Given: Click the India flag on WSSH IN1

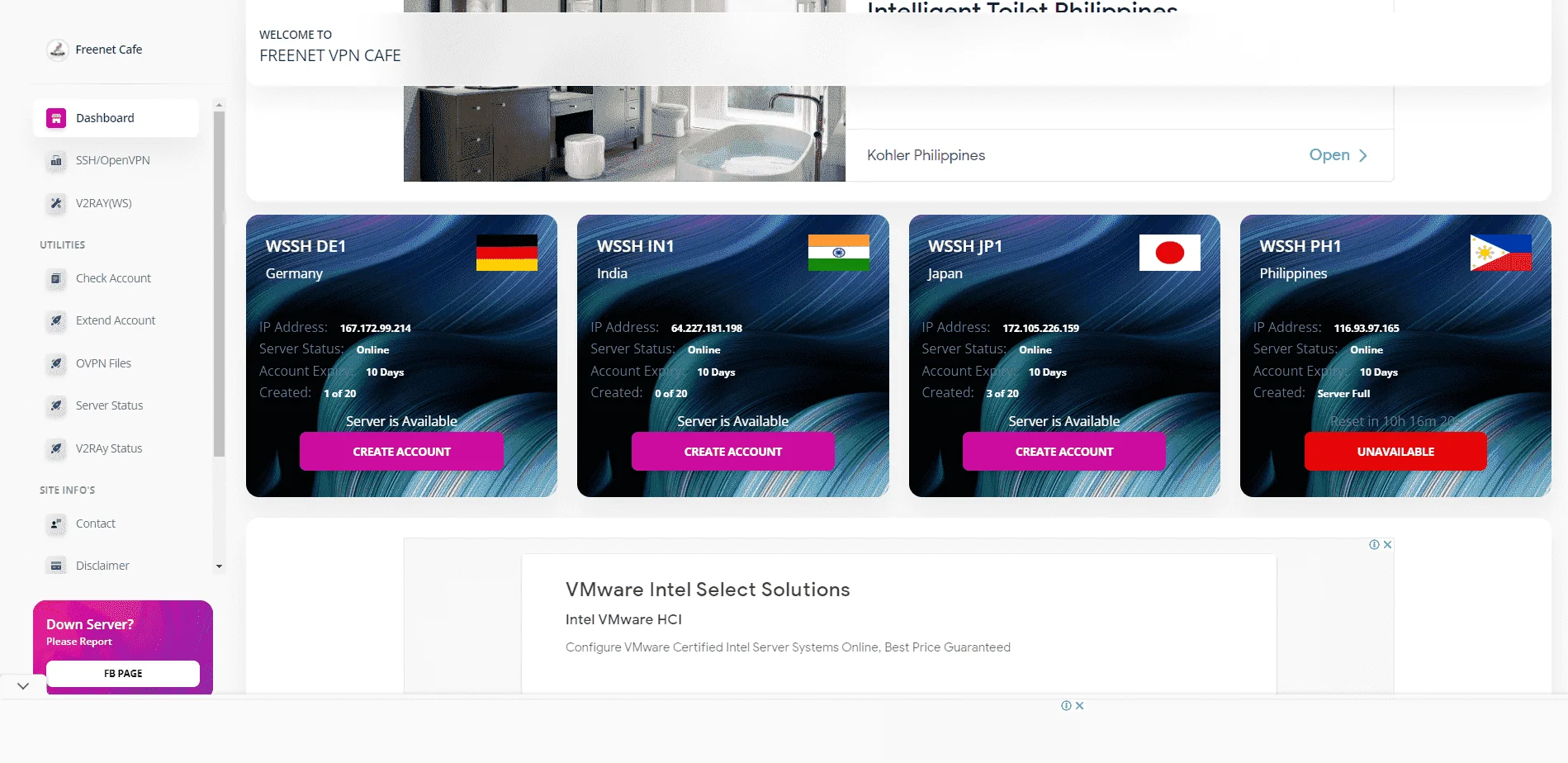Looking at the screenshot, I should click(x=838, y=253).
